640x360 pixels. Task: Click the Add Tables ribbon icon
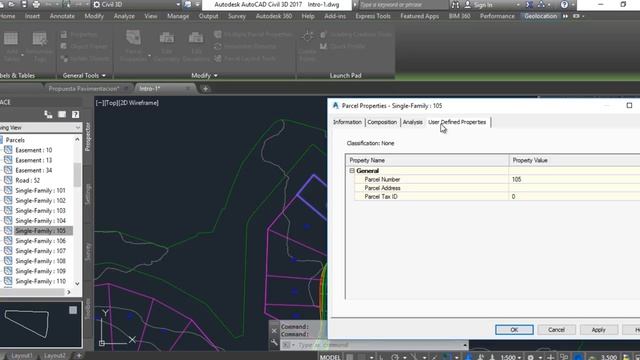click(11, 39)
